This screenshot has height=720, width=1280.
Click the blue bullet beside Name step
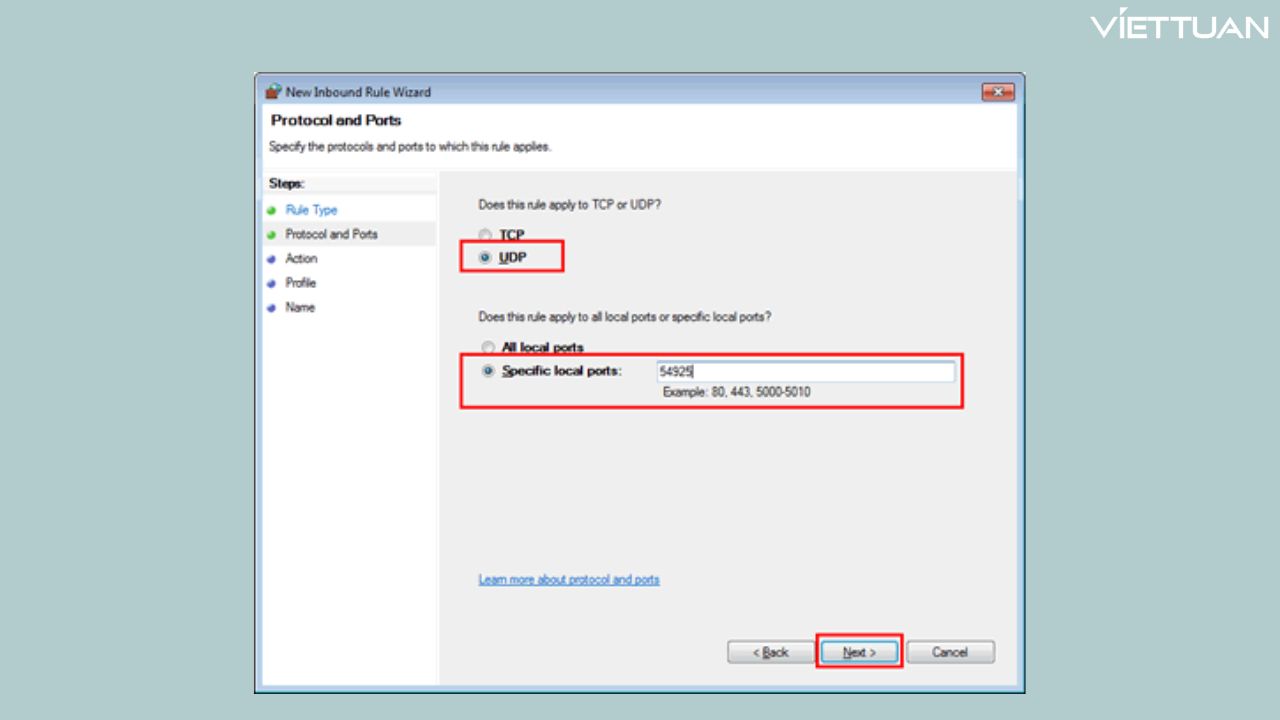point(271,308)
